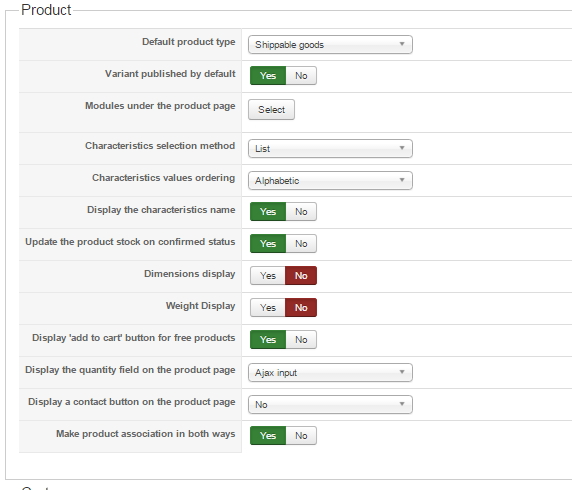Open the Default product type dropdown
572x490 pixels.
(x=330, y=45)
